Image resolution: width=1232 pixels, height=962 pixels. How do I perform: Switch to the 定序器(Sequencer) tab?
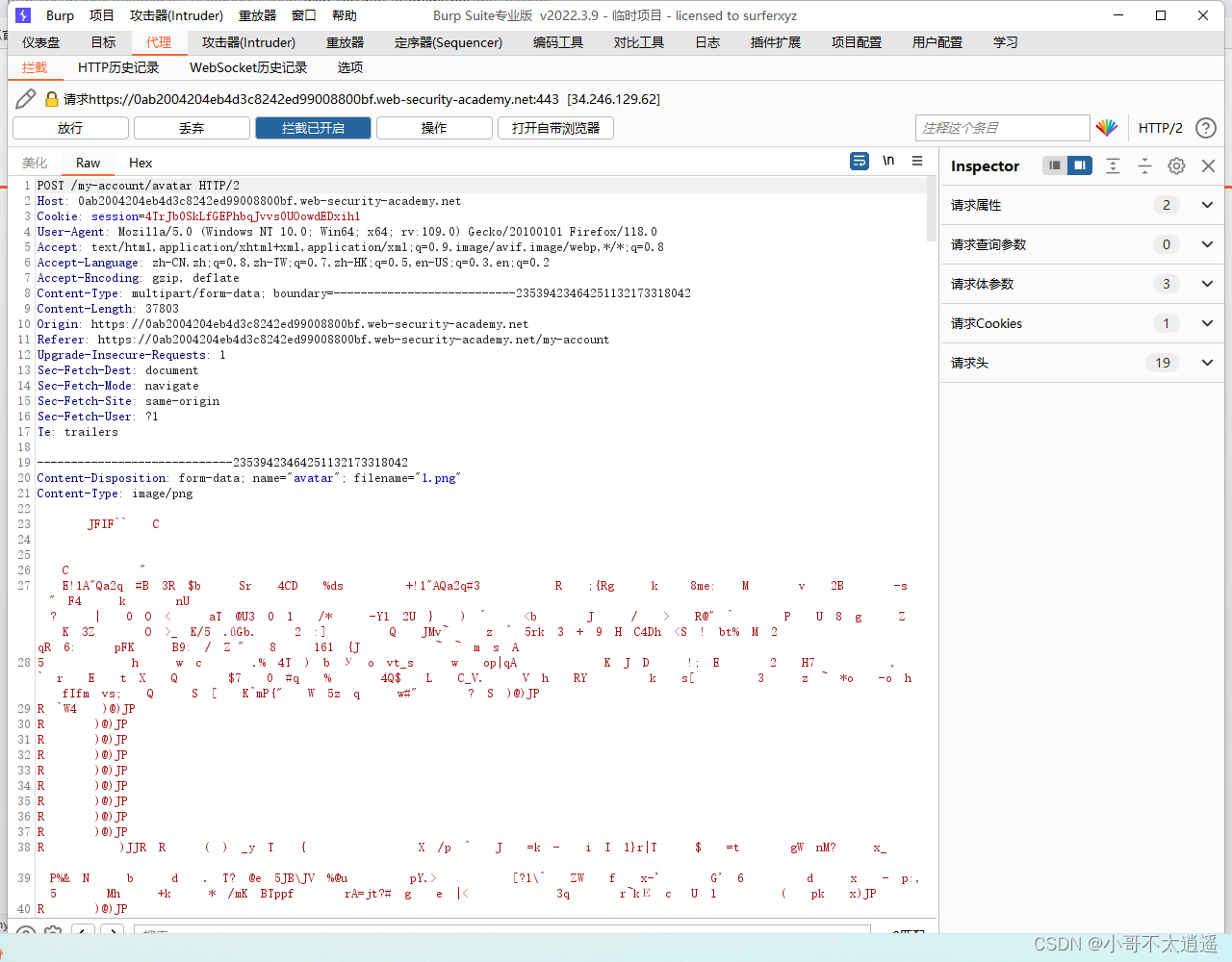coord(449,42)
